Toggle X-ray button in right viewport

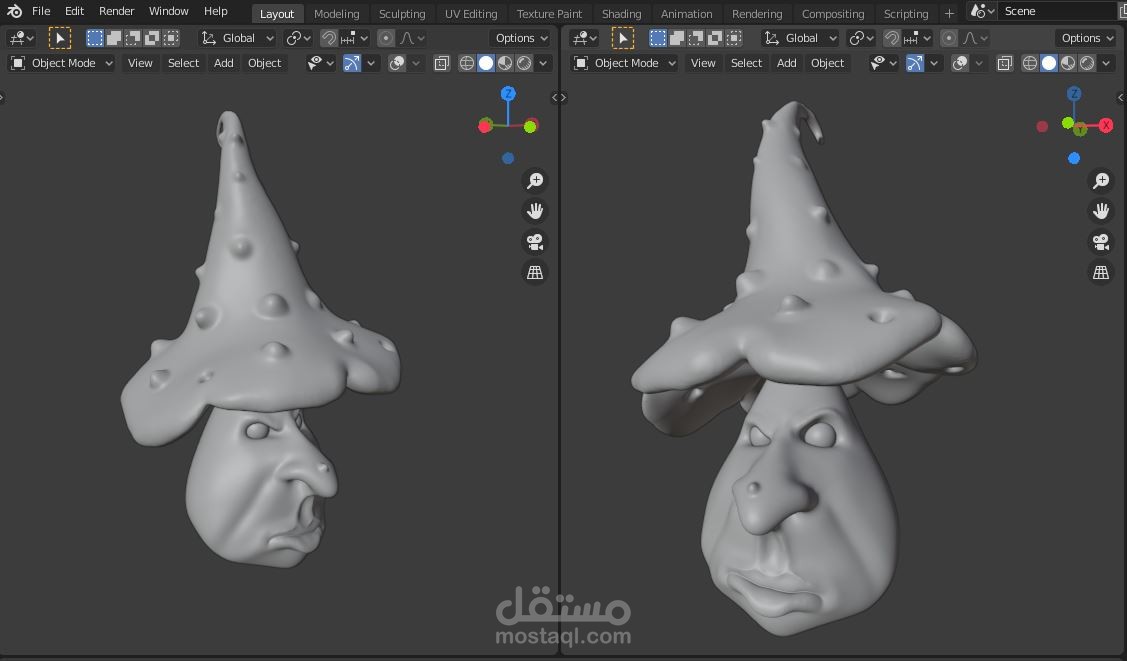(1005, 63)
